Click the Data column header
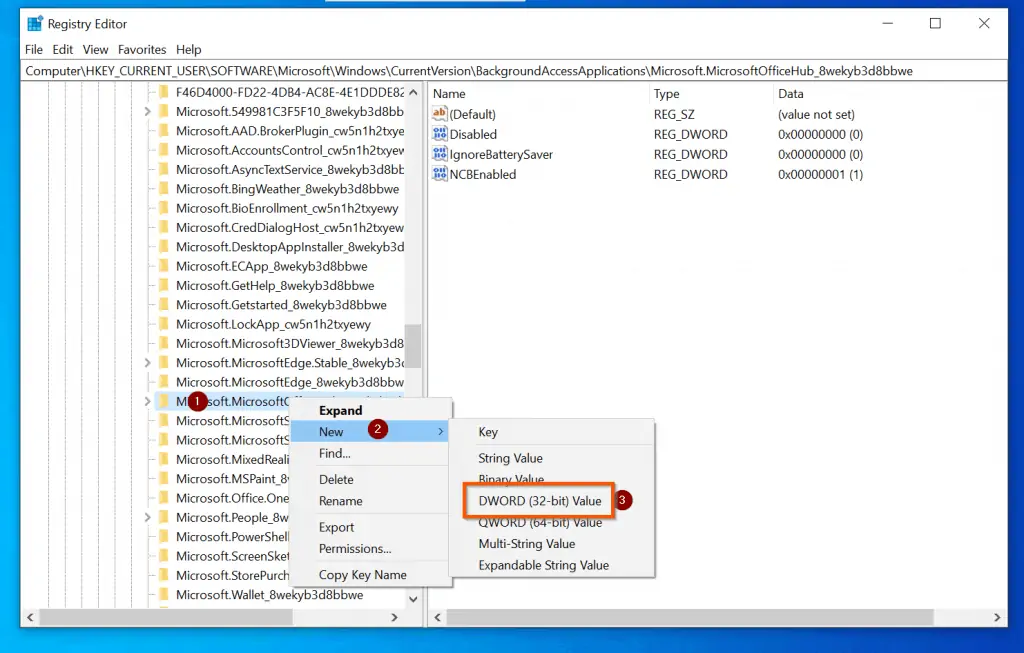Image resolution: width=1024 pixels, height=653 pixels. click(x=790, y=93)
